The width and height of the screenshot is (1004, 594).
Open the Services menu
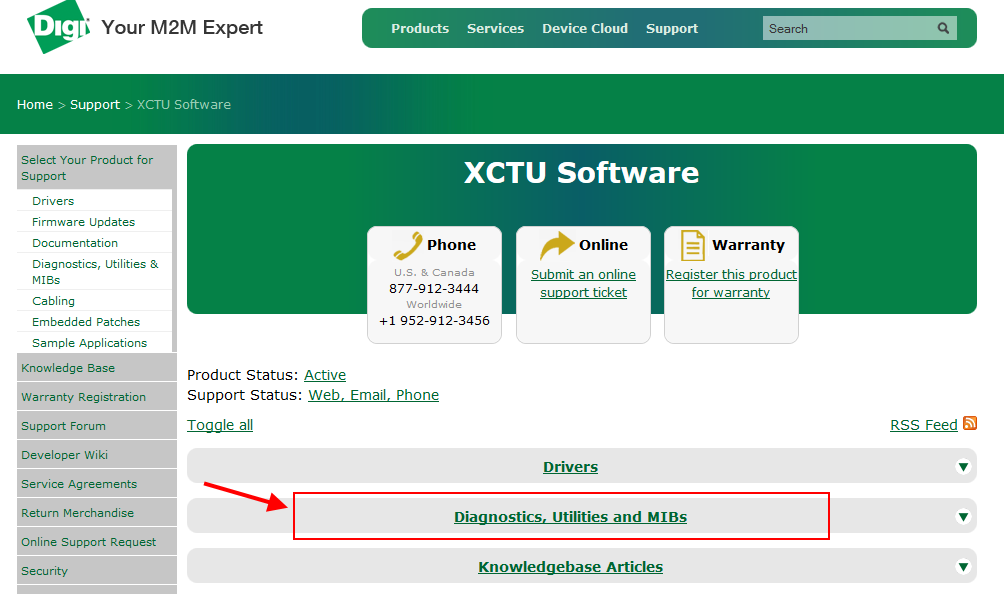point(496,28)
